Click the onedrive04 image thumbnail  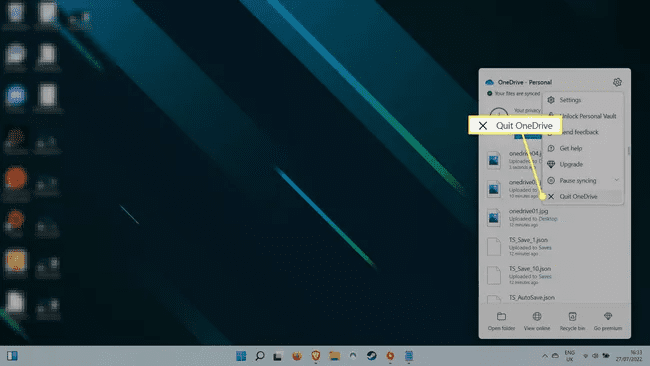pyautogui.click(x=494, y=160)
